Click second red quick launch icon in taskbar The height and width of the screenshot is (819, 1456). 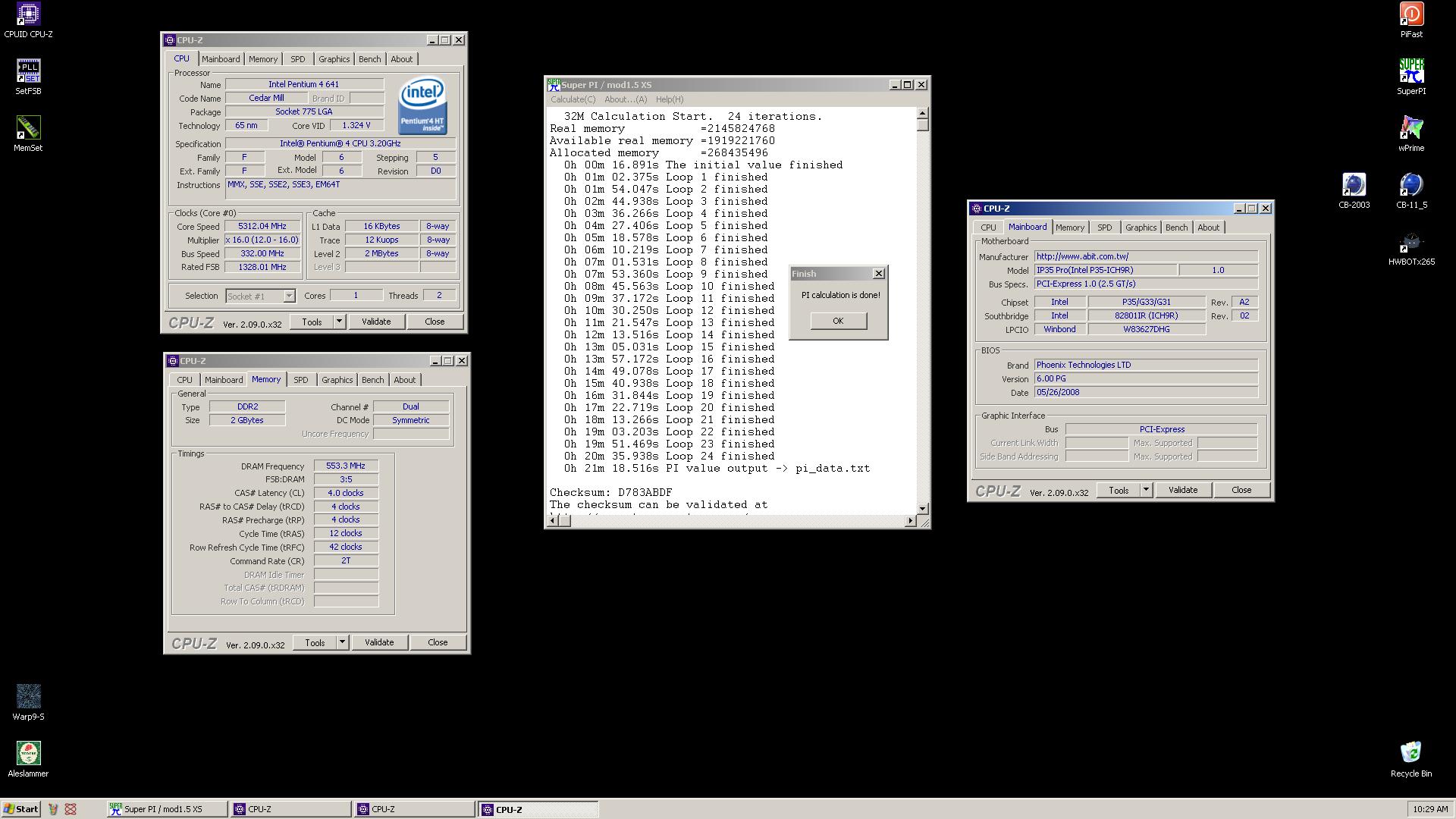(71, 809)
